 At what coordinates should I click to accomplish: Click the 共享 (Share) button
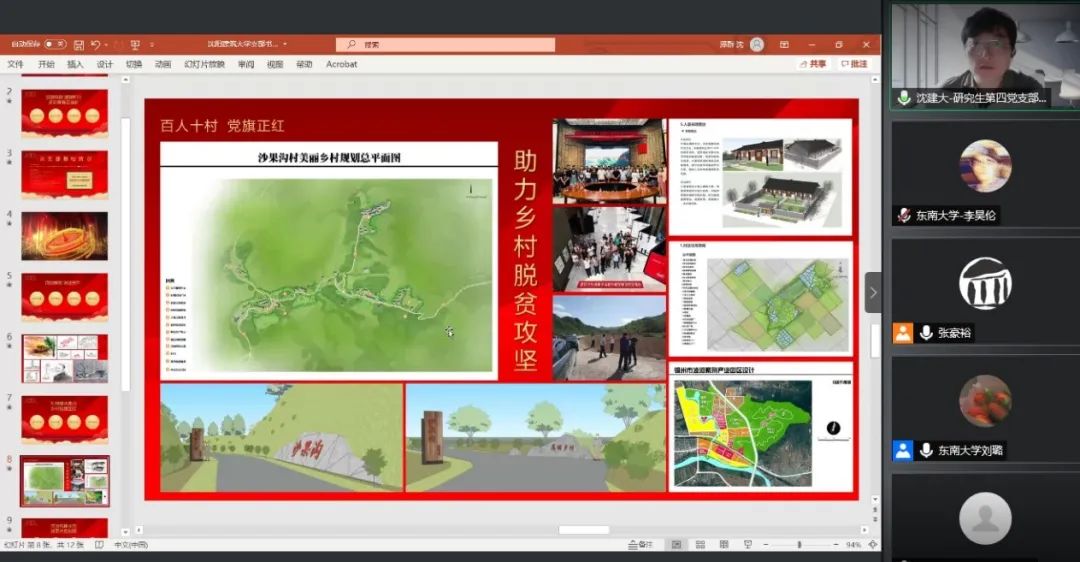(813, 64)
